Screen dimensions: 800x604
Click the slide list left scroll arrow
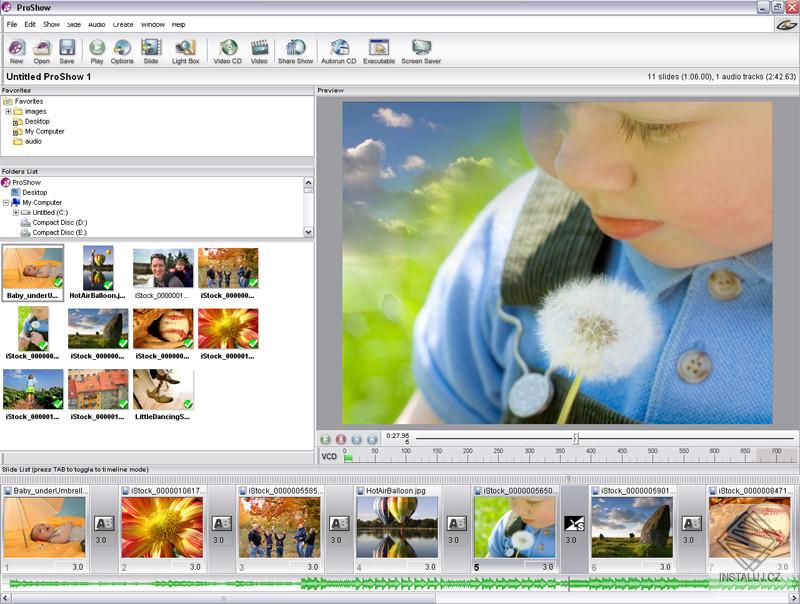6,598
